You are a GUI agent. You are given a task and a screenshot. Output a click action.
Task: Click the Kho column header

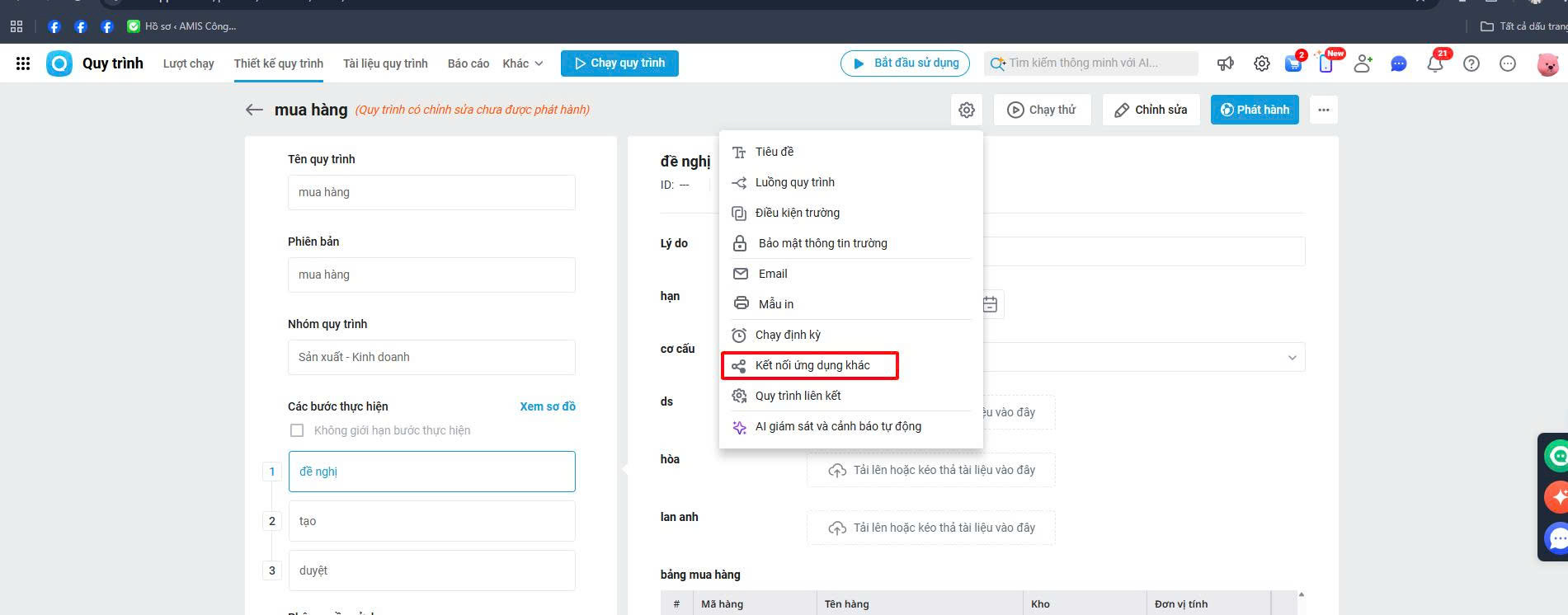1084,603
